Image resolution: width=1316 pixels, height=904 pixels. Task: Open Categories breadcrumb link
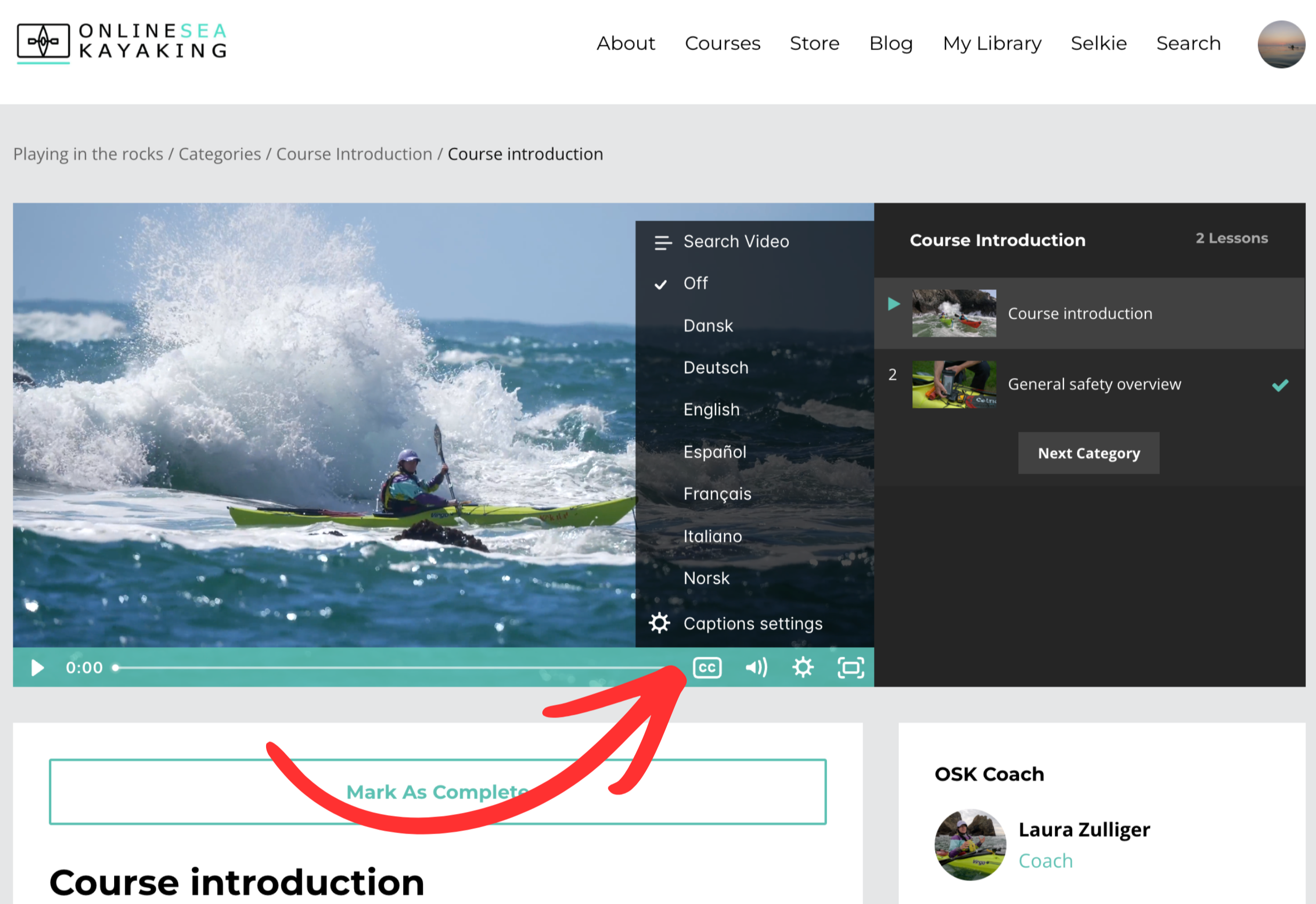point(219,154)
